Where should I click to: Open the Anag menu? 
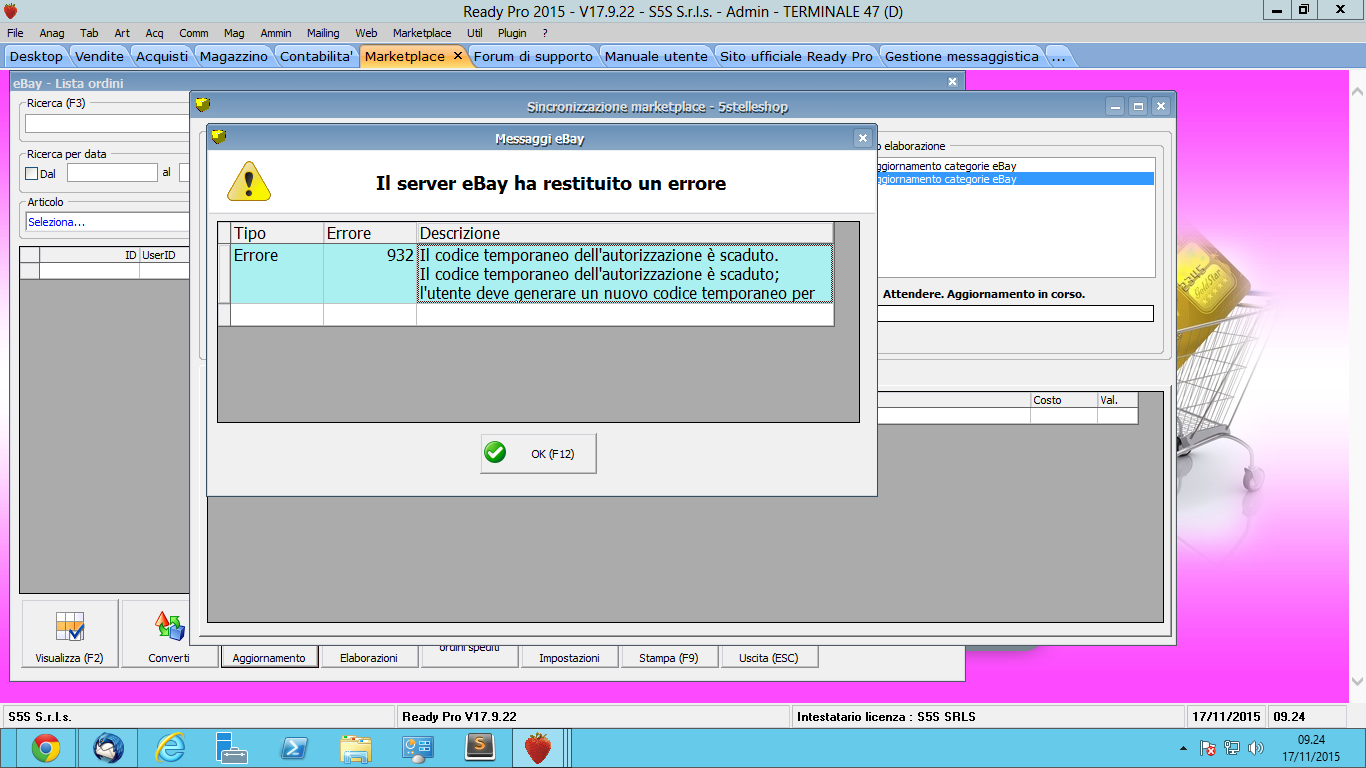coord(52,33)
